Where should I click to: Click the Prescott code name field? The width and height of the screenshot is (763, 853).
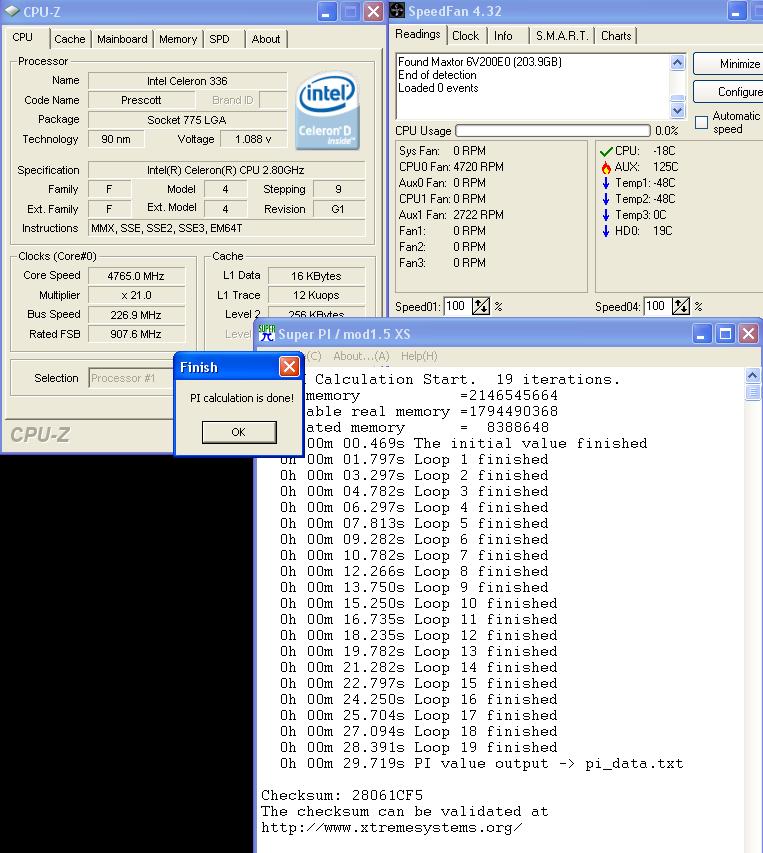tap(141, 100)
